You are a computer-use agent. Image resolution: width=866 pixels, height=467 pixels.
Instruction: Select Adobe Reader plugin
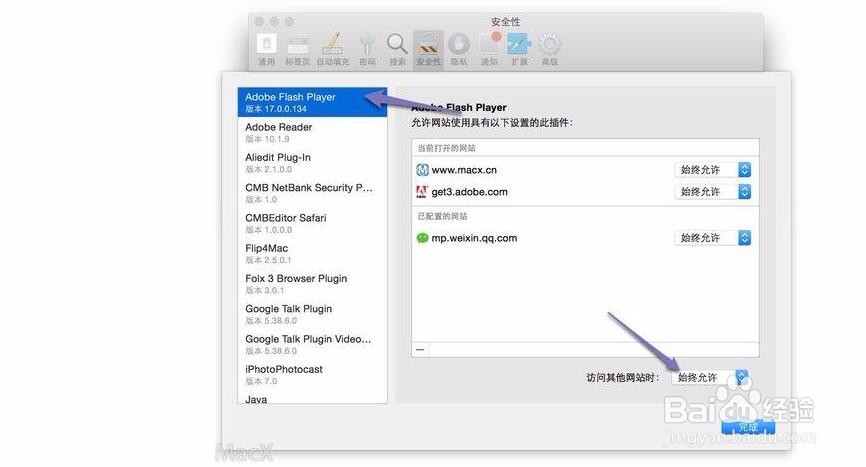(x=312, y=132)
